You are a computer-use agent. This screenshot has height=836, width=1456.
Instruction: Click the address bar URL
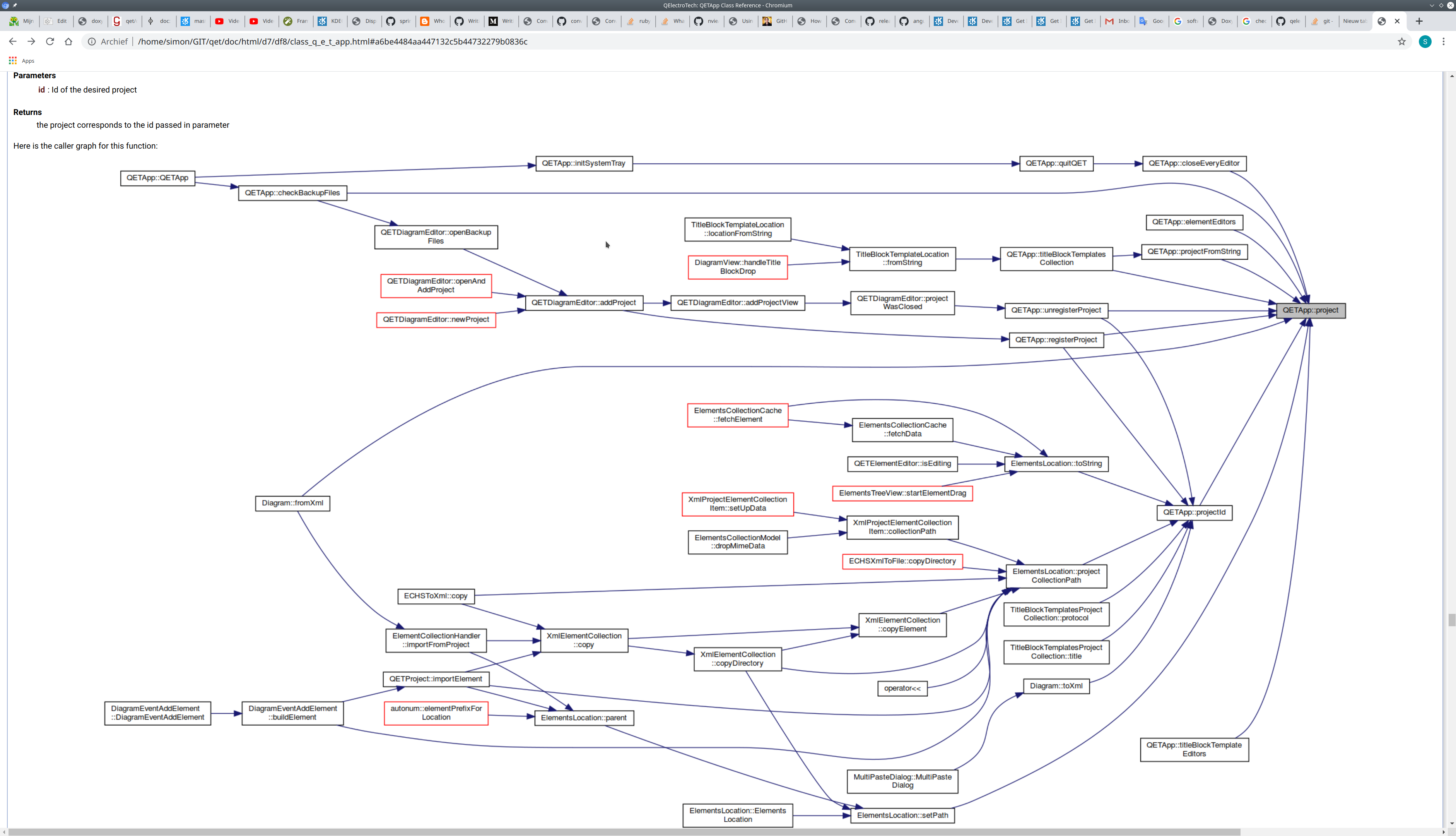(x=333, y=41)
